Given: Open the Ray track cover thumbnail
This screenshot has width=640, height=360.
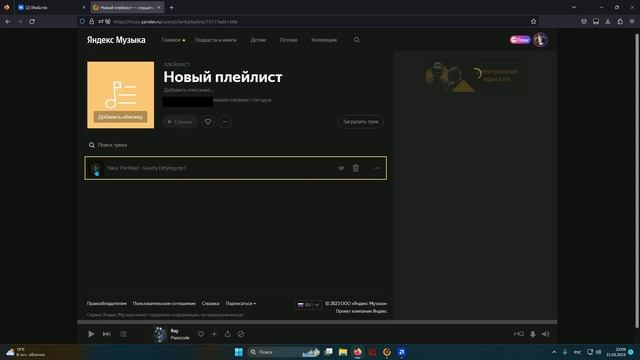Looking at the screenshot, I should [160, 334].
